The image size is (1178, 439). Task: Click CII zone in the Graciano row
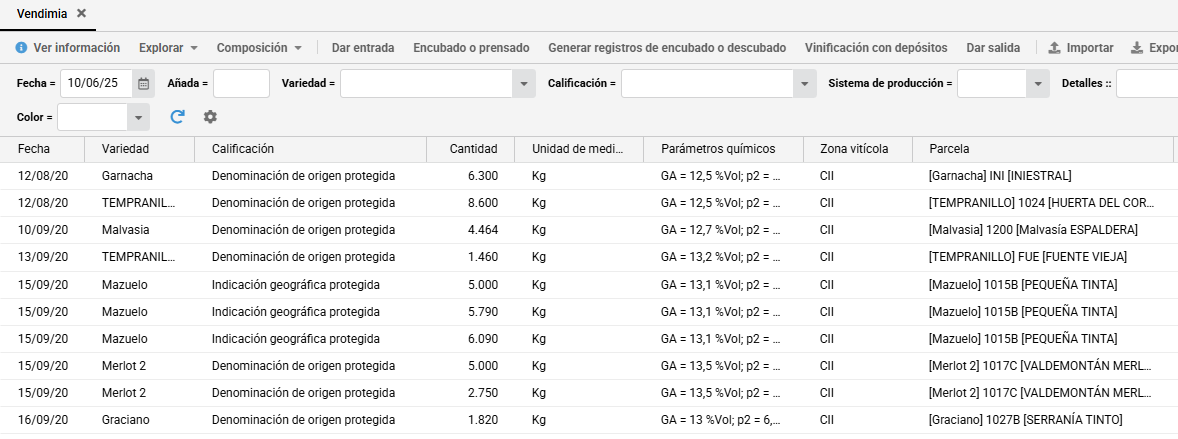click(858, 419)
